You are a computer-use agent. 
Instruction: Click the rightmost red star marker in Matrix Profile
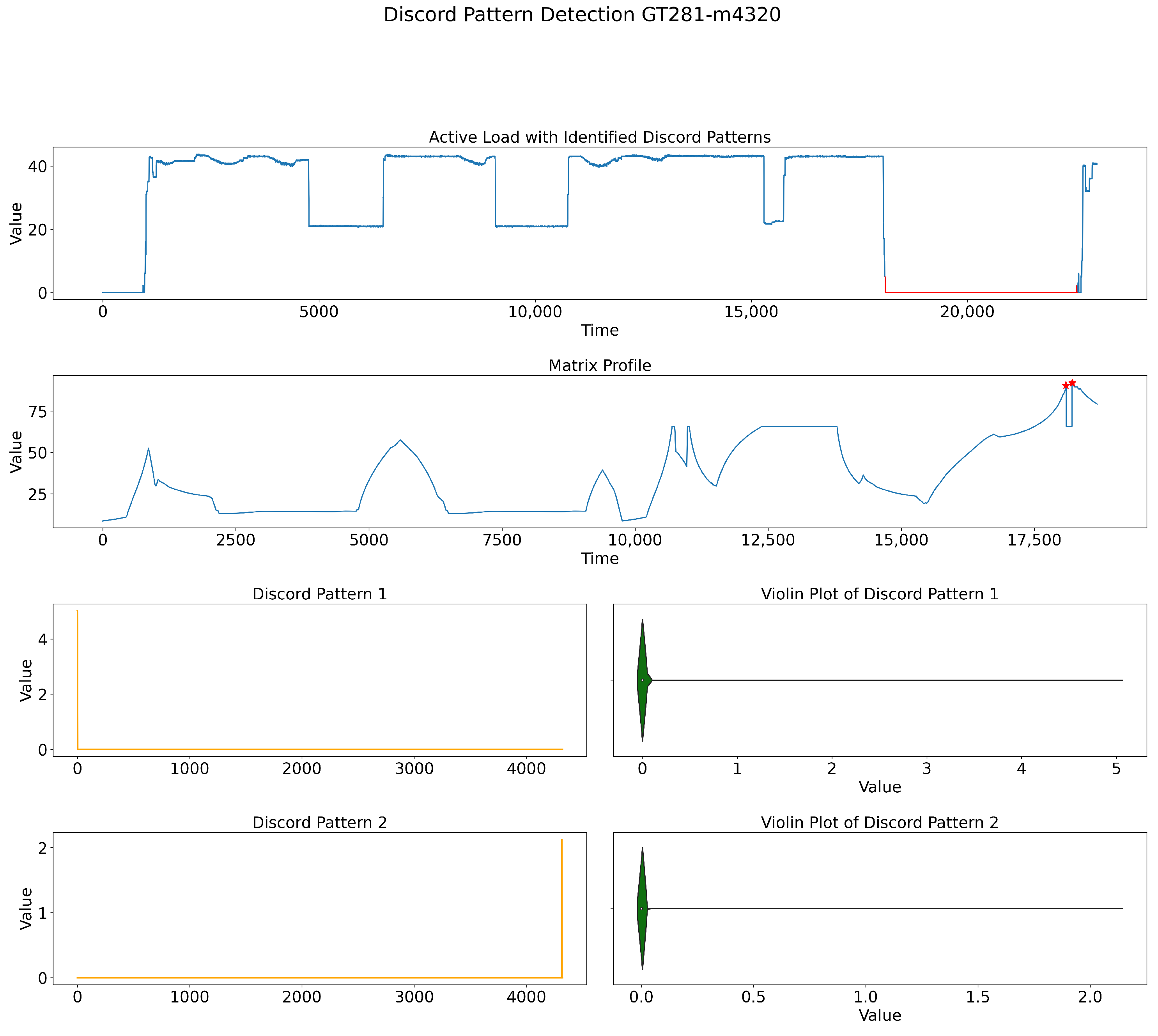tap(1072, 383)
